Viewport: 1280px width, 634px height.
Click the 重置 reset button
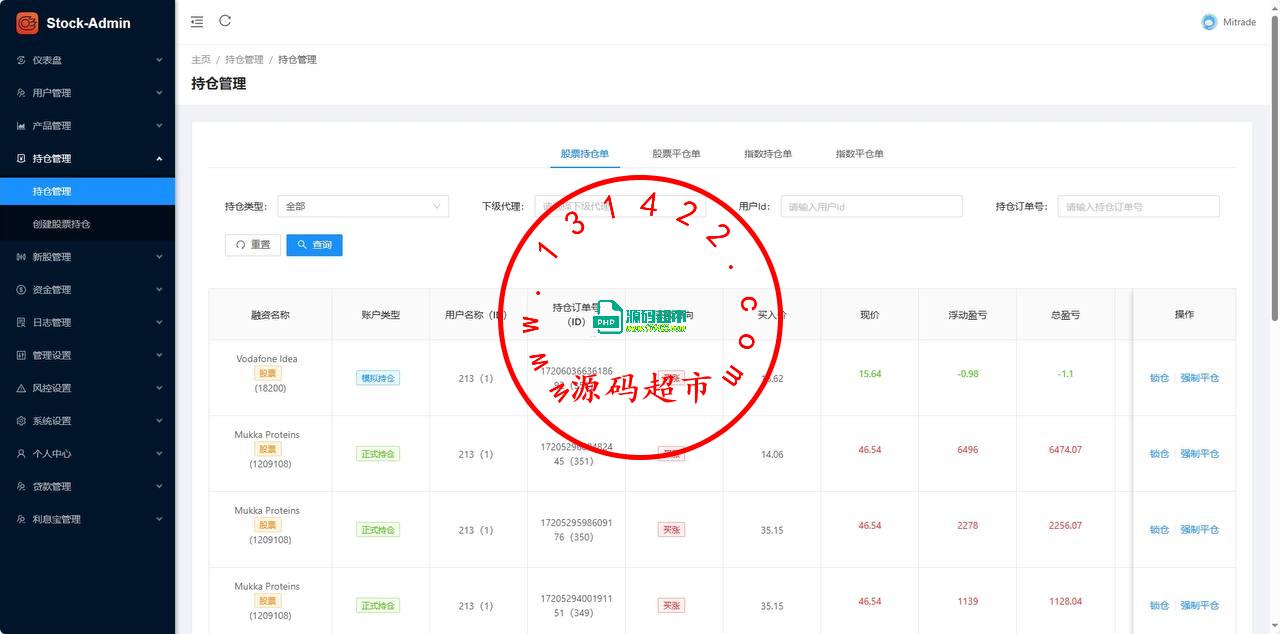tap(253, 245)
